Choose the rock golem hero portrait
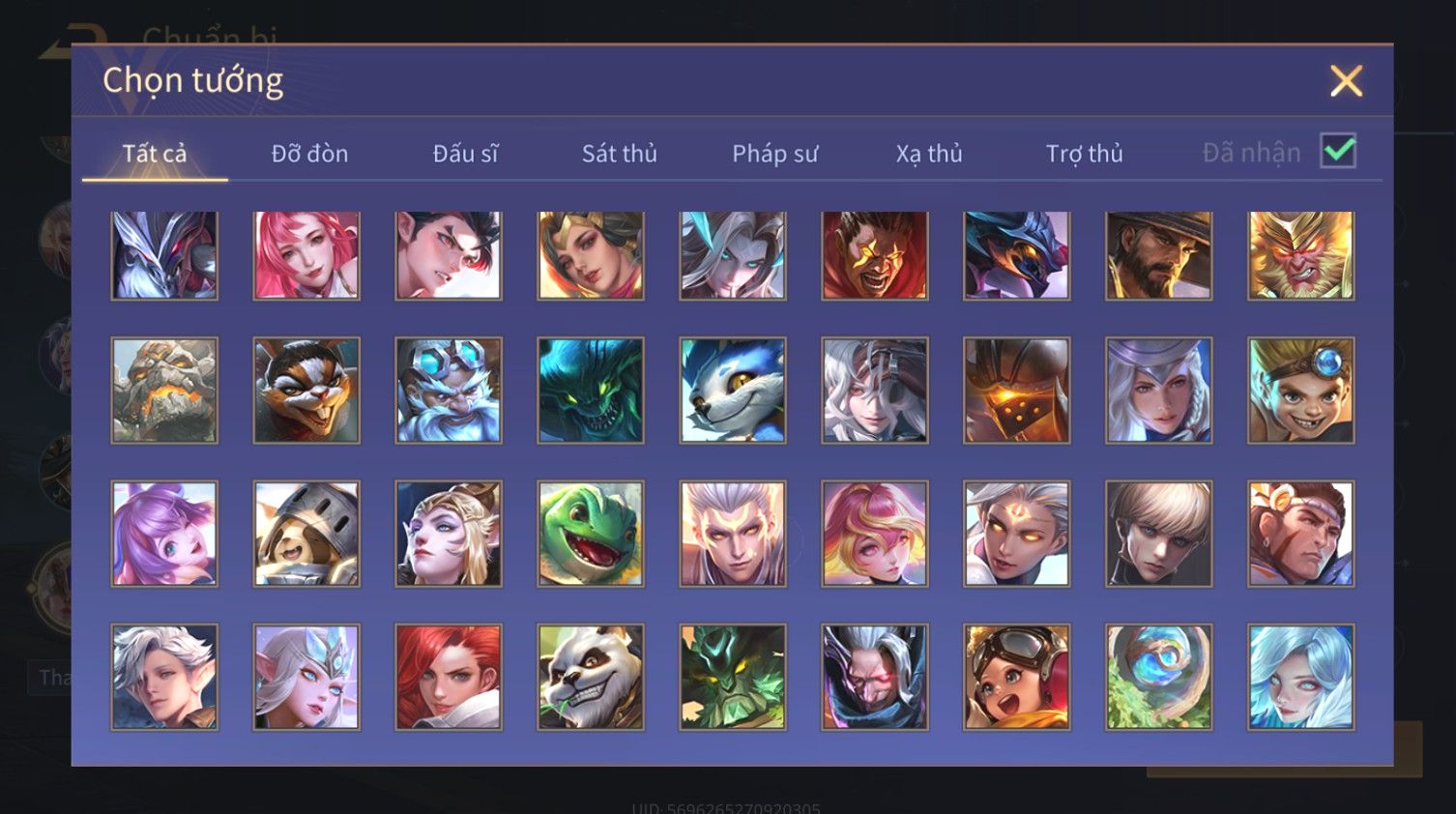 [164, 391]
